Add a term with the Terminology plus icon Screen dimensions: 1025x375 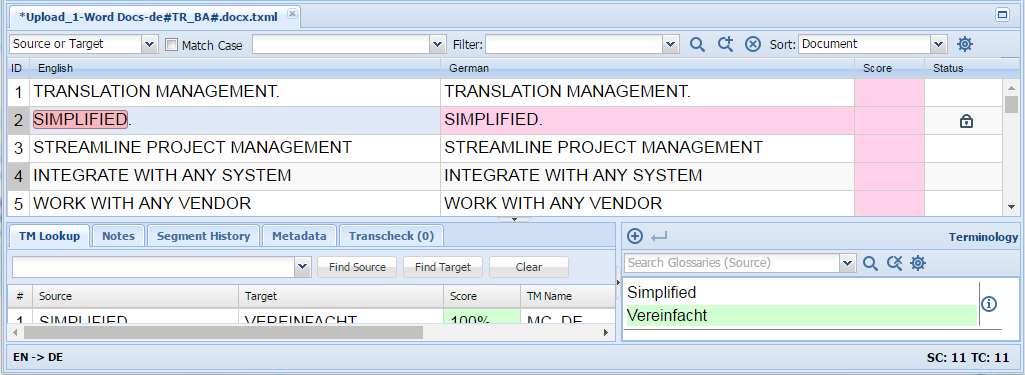(635, 236)
